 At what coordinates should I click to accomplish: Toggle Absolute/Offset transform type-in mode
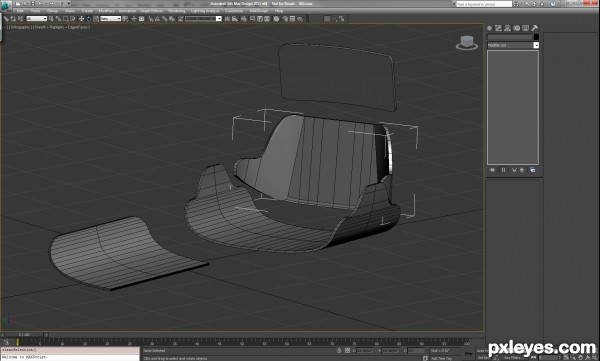click(347, 350)
